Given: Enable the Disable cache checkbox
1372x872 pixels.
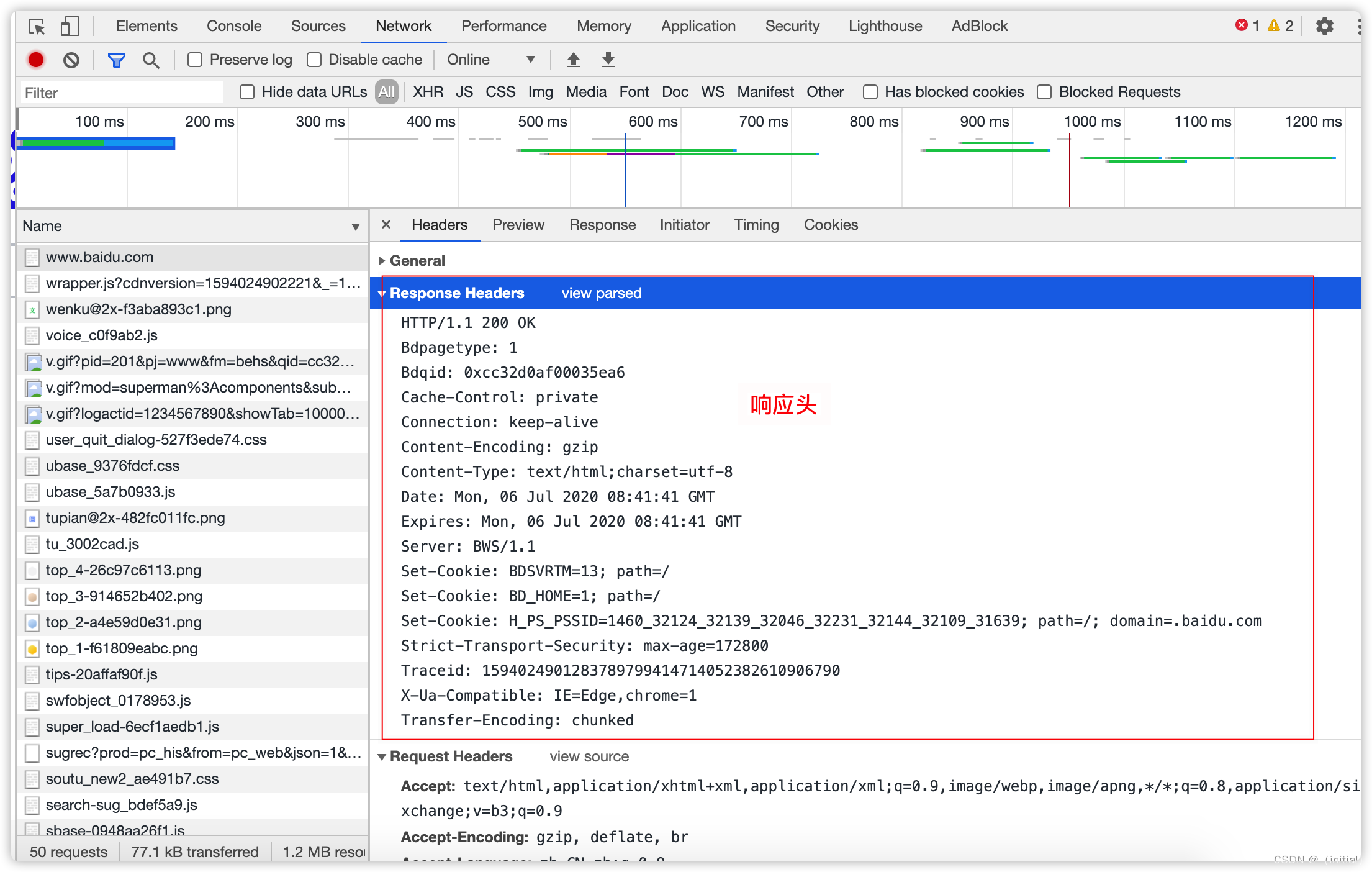Looking at the screenshot, I should tap(314, 59).
